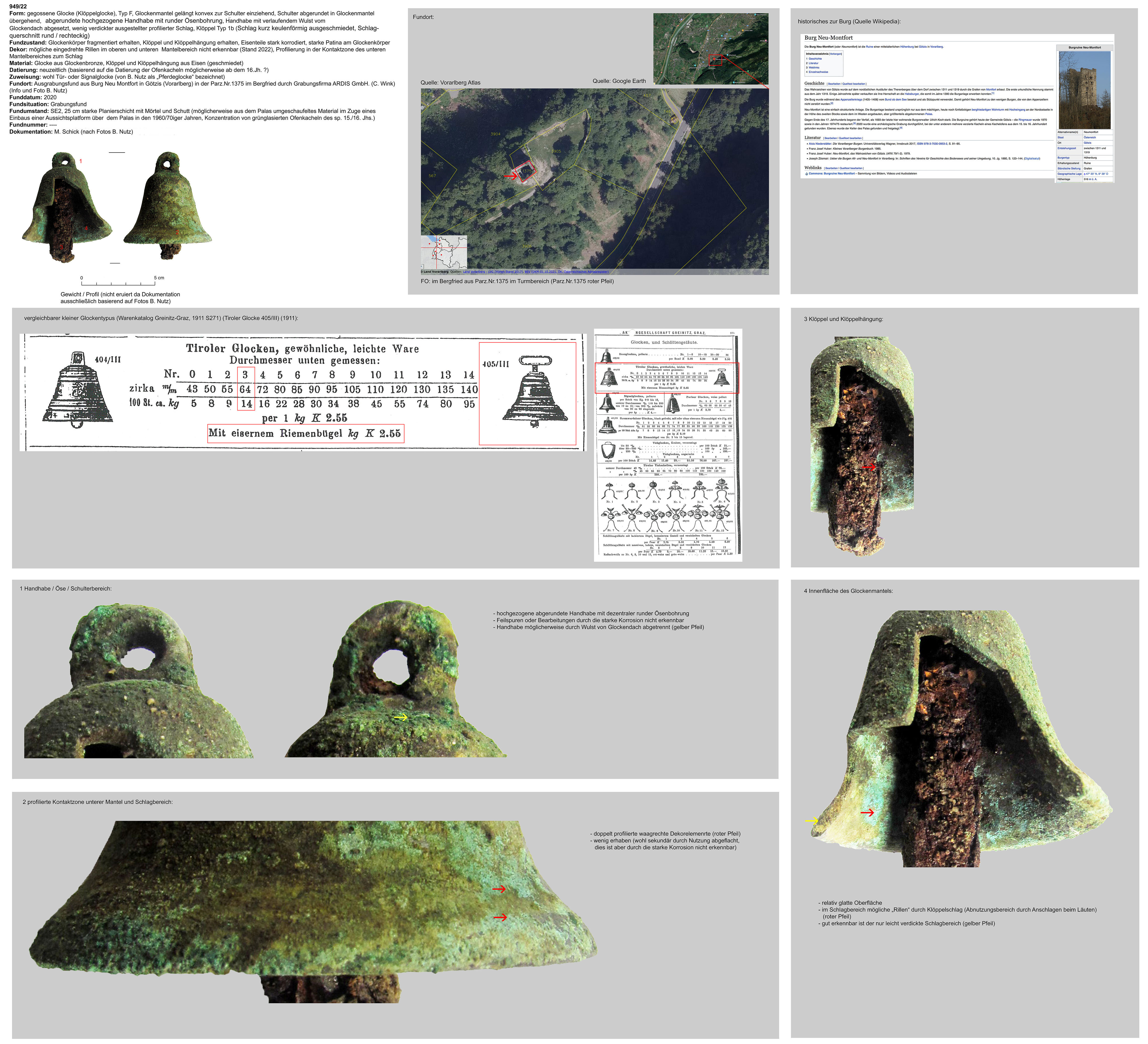The image size is (1148, 1044).
Task: Click the red arrow pointing at parcel 1375
Action: 510,176
